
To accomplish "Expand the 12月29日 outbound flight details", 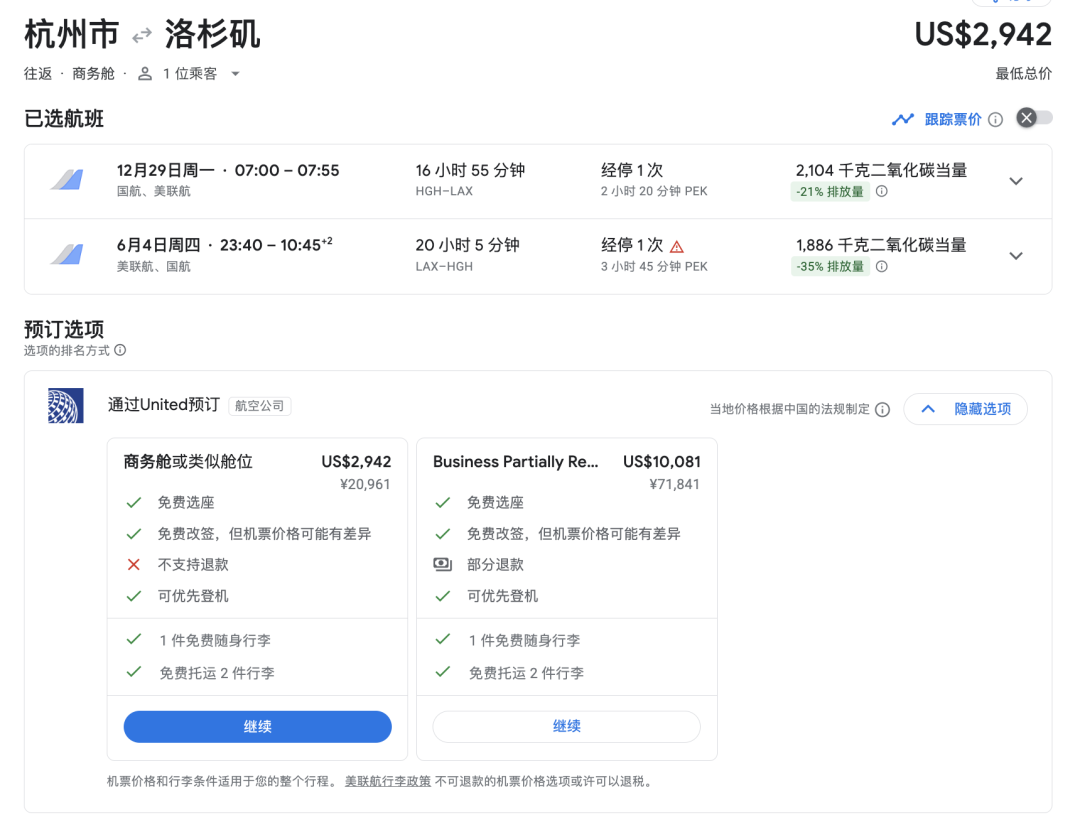I will (x=1016, y=181).
